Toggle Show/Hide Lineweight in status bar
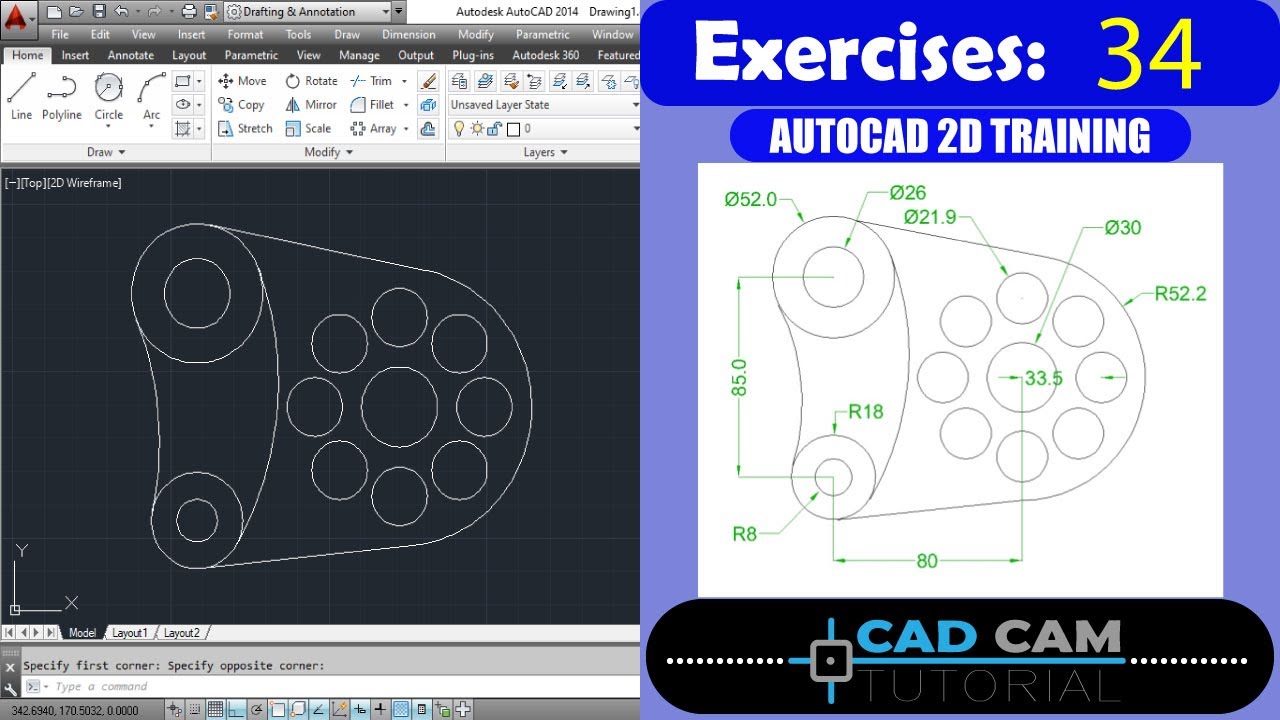The width and height of the screenshot is (1280, 720). [x=380, y=710]
